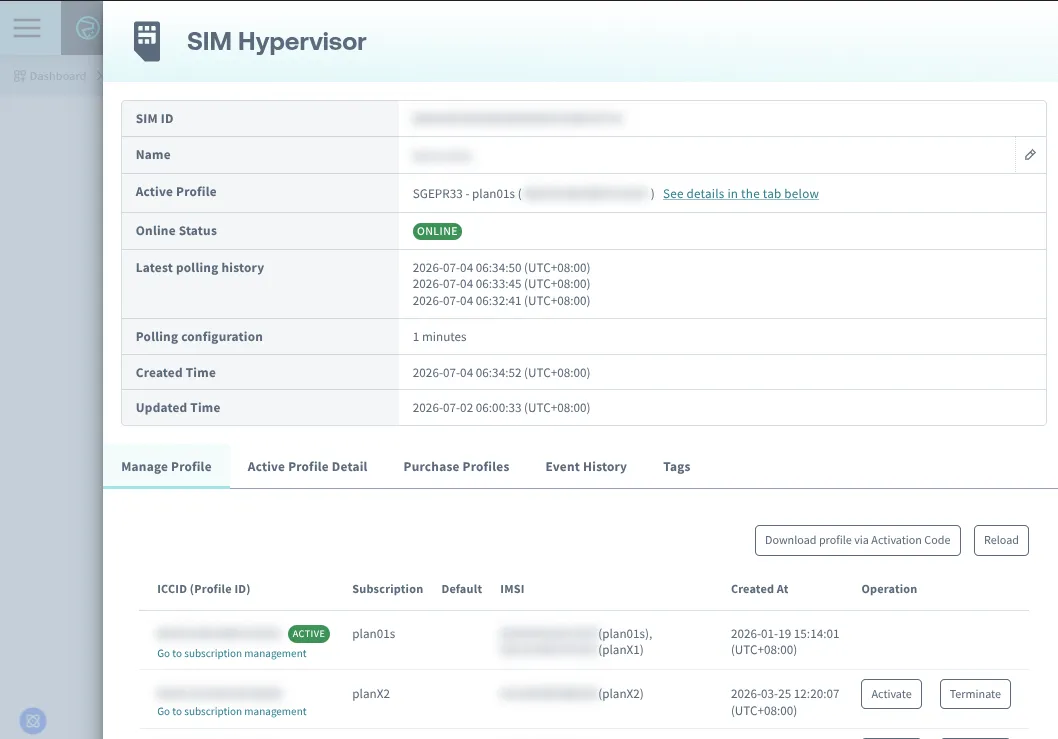
Task: Click the logo icon in top bar
Action: coord(87,28)
